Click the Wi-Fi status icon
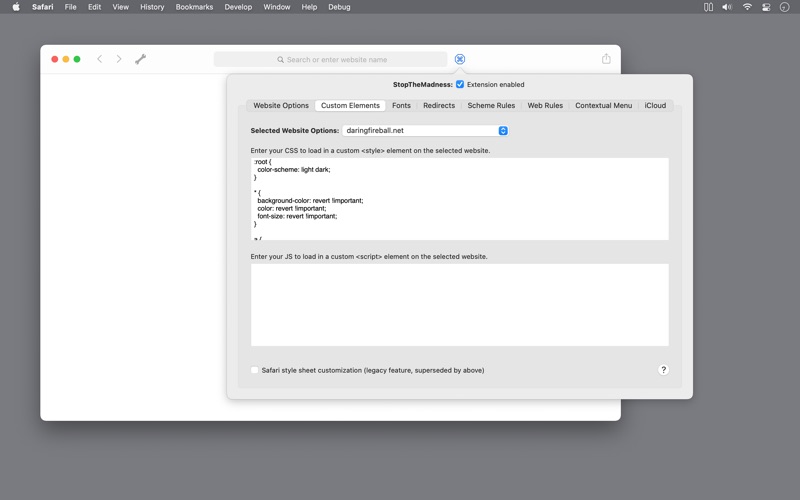This screenshot has height=500, width=800. coord(747,7)
